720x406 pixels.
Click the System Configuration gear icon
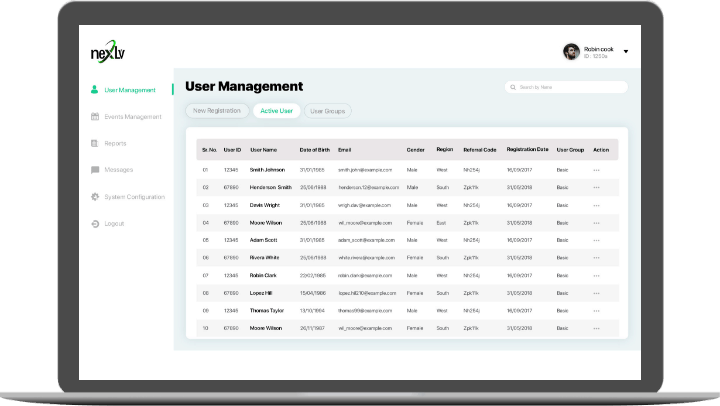[95, 197]
